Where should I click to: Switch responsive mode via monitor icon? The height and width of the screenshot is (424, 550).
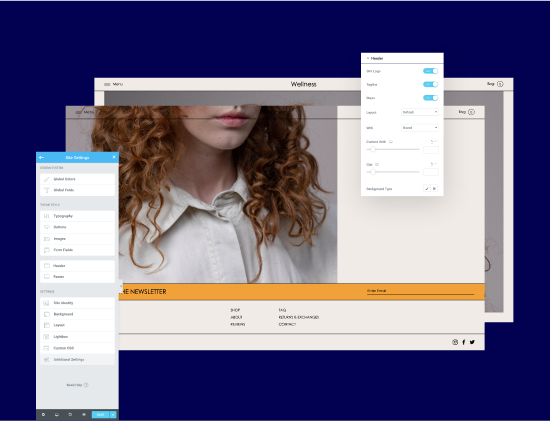[x=56, y=415]
